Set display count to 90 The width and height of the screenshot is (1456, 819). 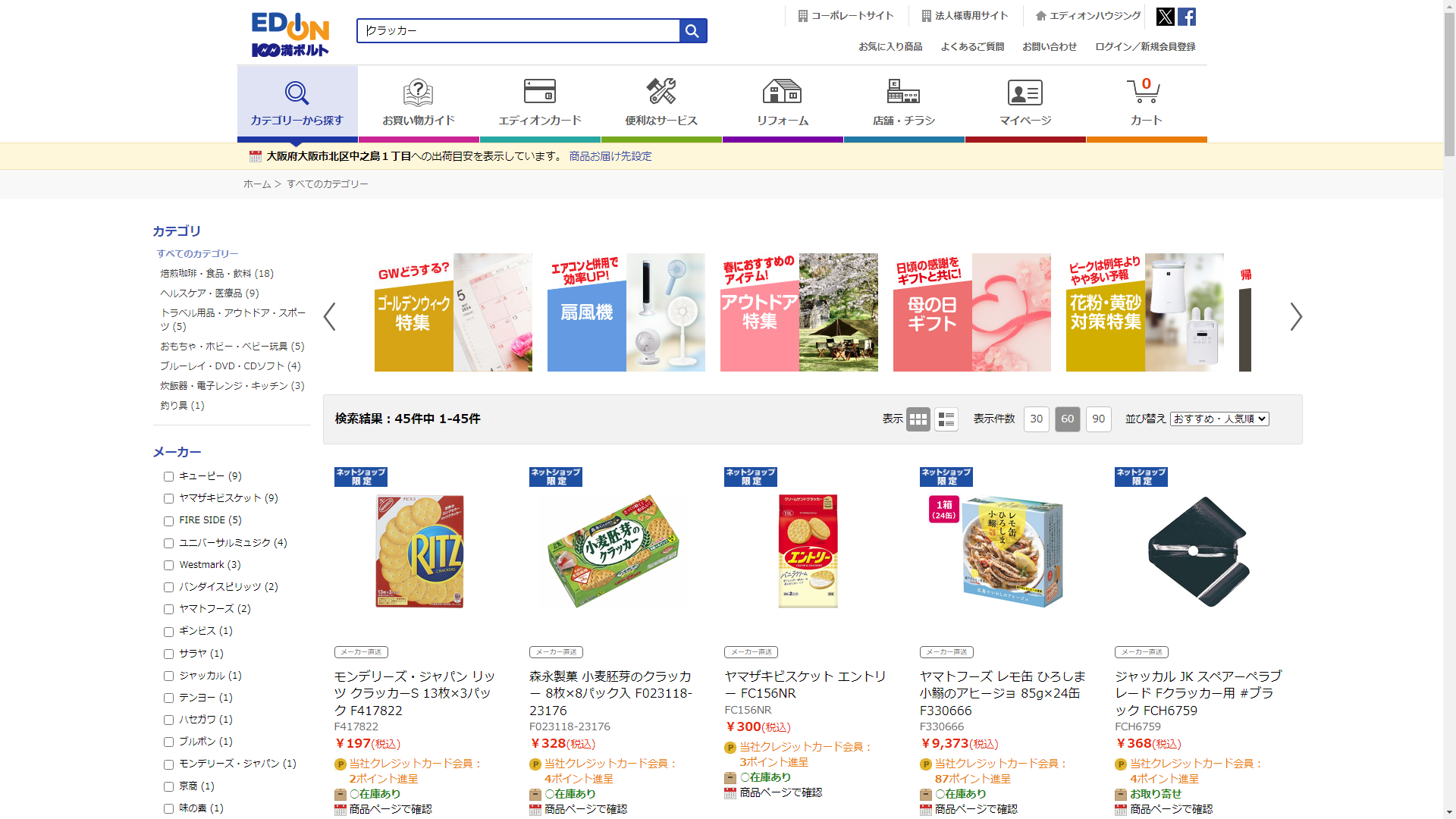(1098, 419)
